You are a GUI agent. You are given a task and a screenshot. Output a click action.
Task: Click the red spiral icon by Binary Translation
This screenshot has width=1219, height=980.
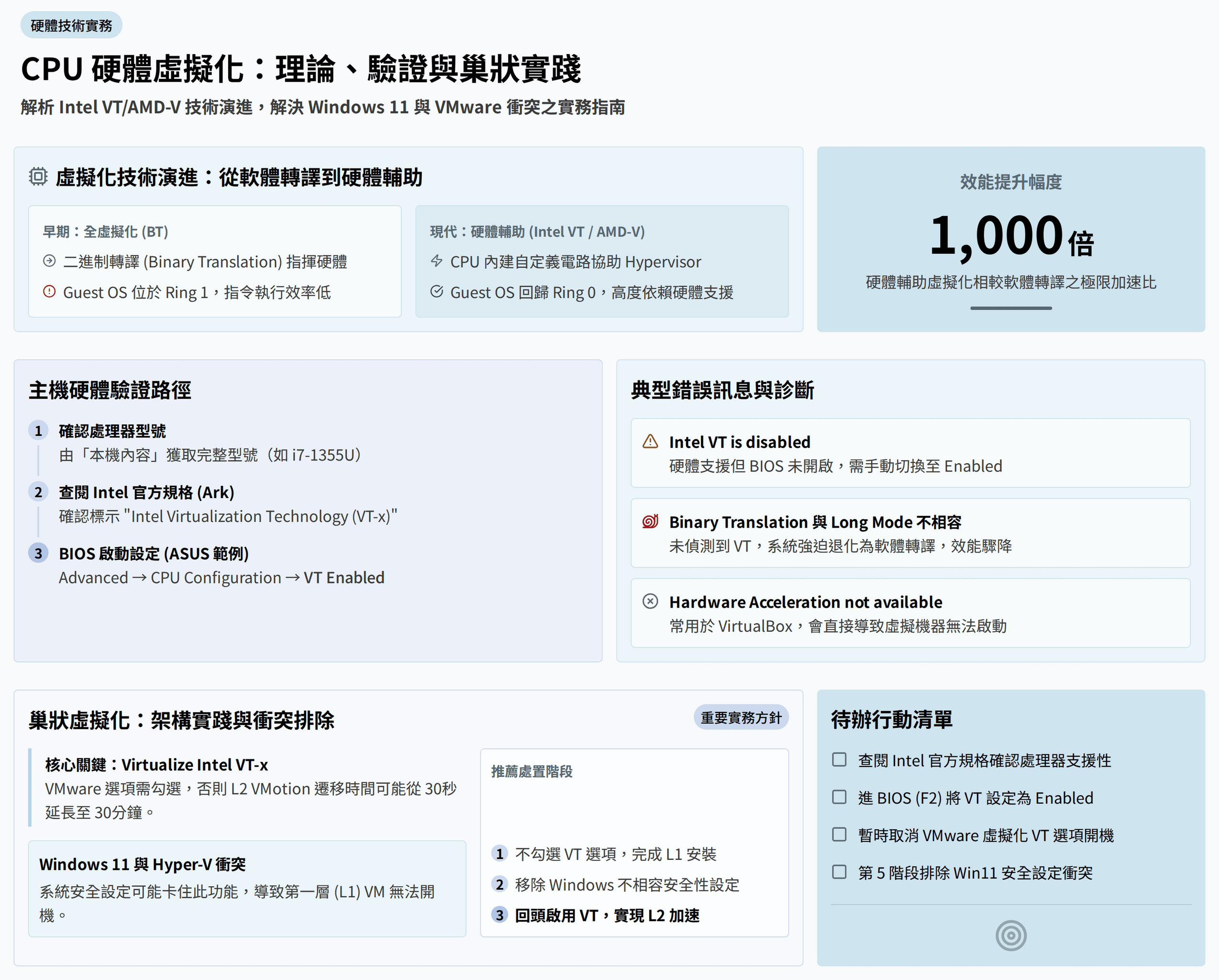[x=650, y=522]
